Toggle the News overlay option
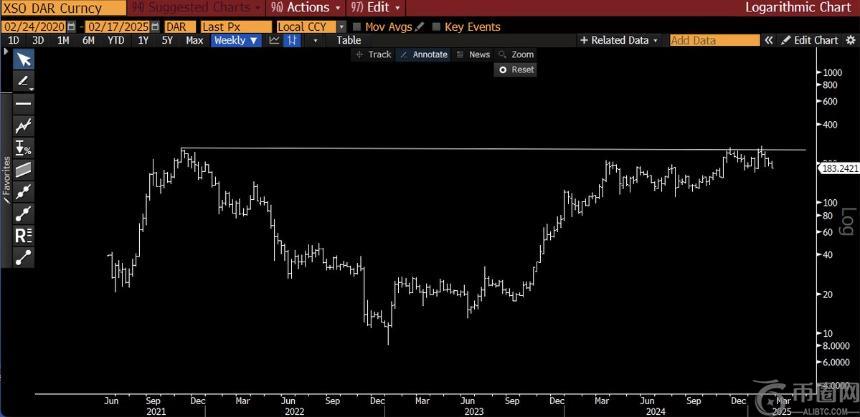Viewport: 860px width, 417px height. click(x=474, y=54)
